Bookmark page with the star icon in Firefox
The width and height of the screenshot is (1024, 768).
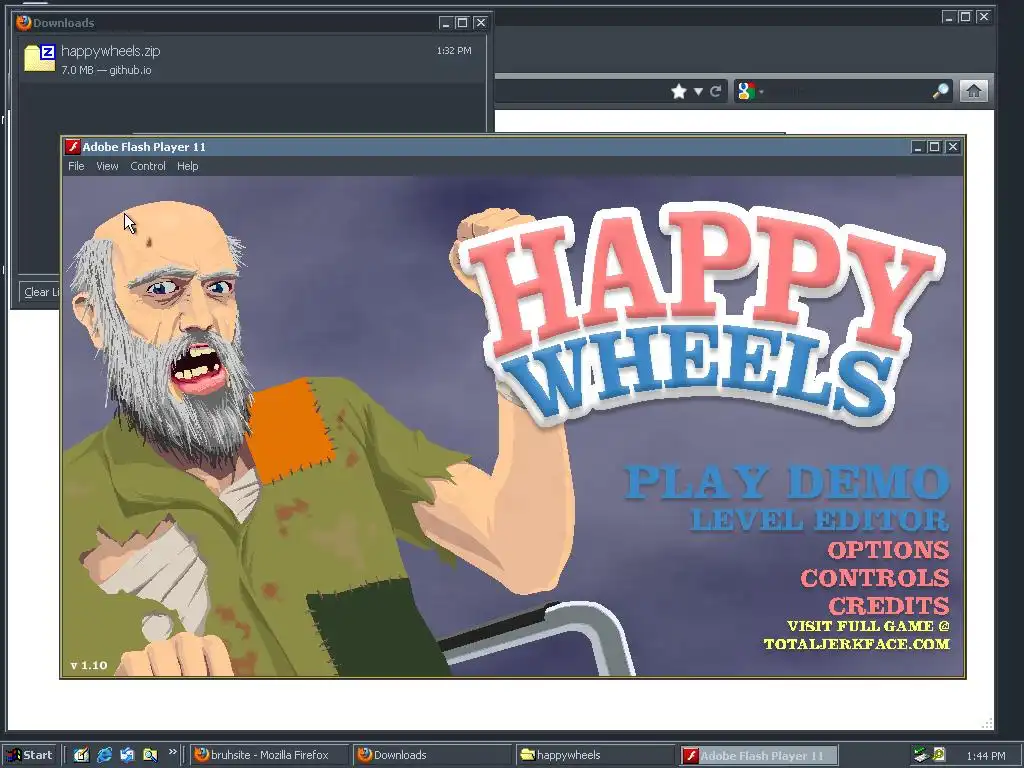click(x=679, y=91)
